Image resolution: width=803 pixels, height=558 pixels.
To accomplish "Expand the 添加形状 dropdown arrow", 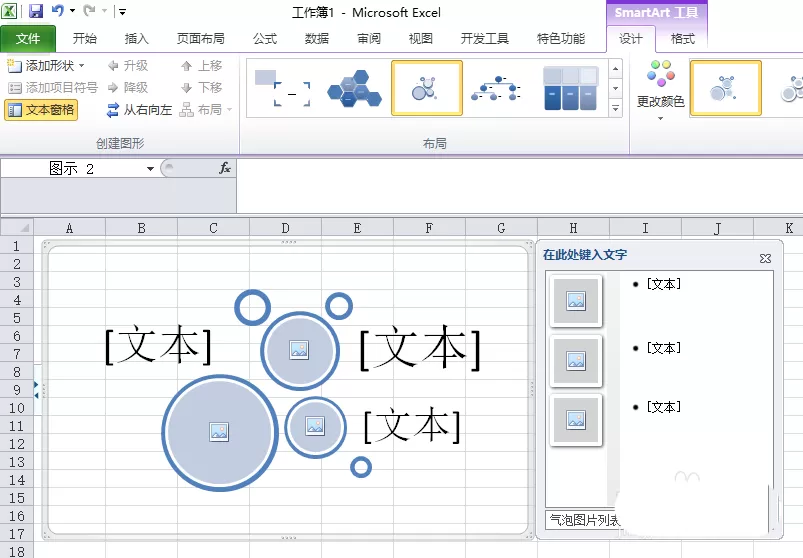I will click(82, 66).
